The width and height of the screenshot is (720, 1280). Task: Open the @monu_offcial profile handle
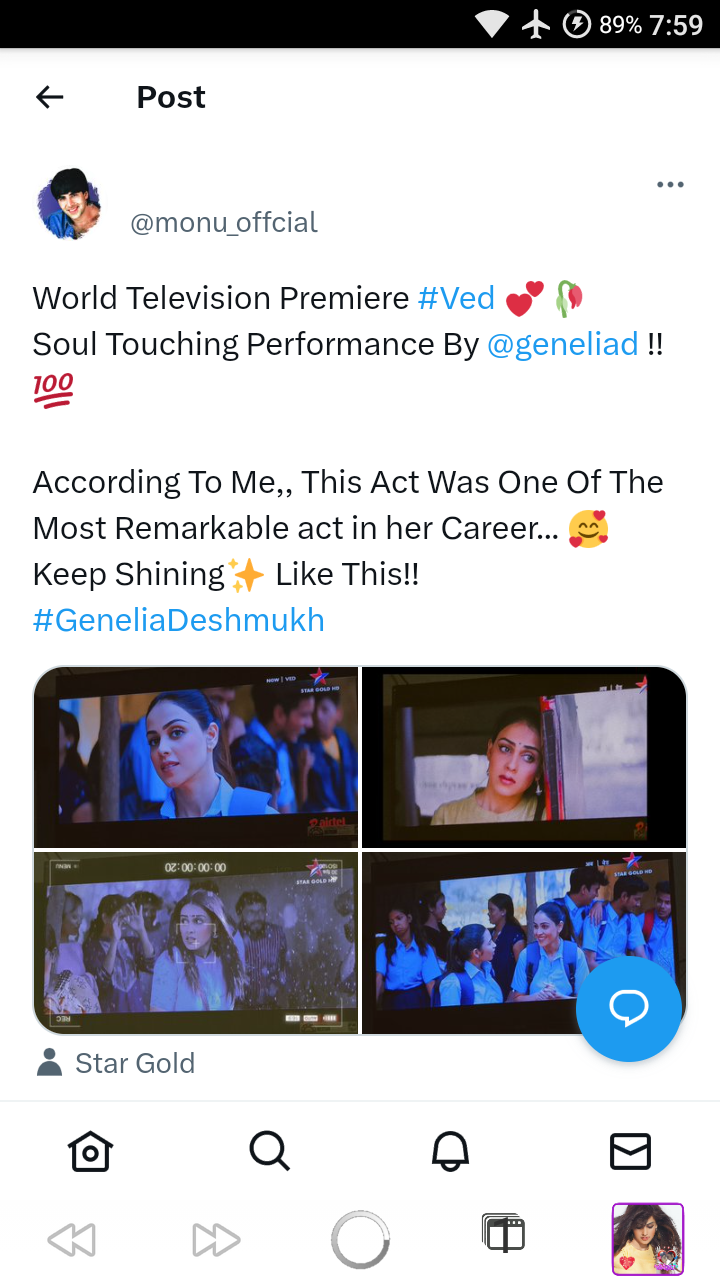coord(224,222)
